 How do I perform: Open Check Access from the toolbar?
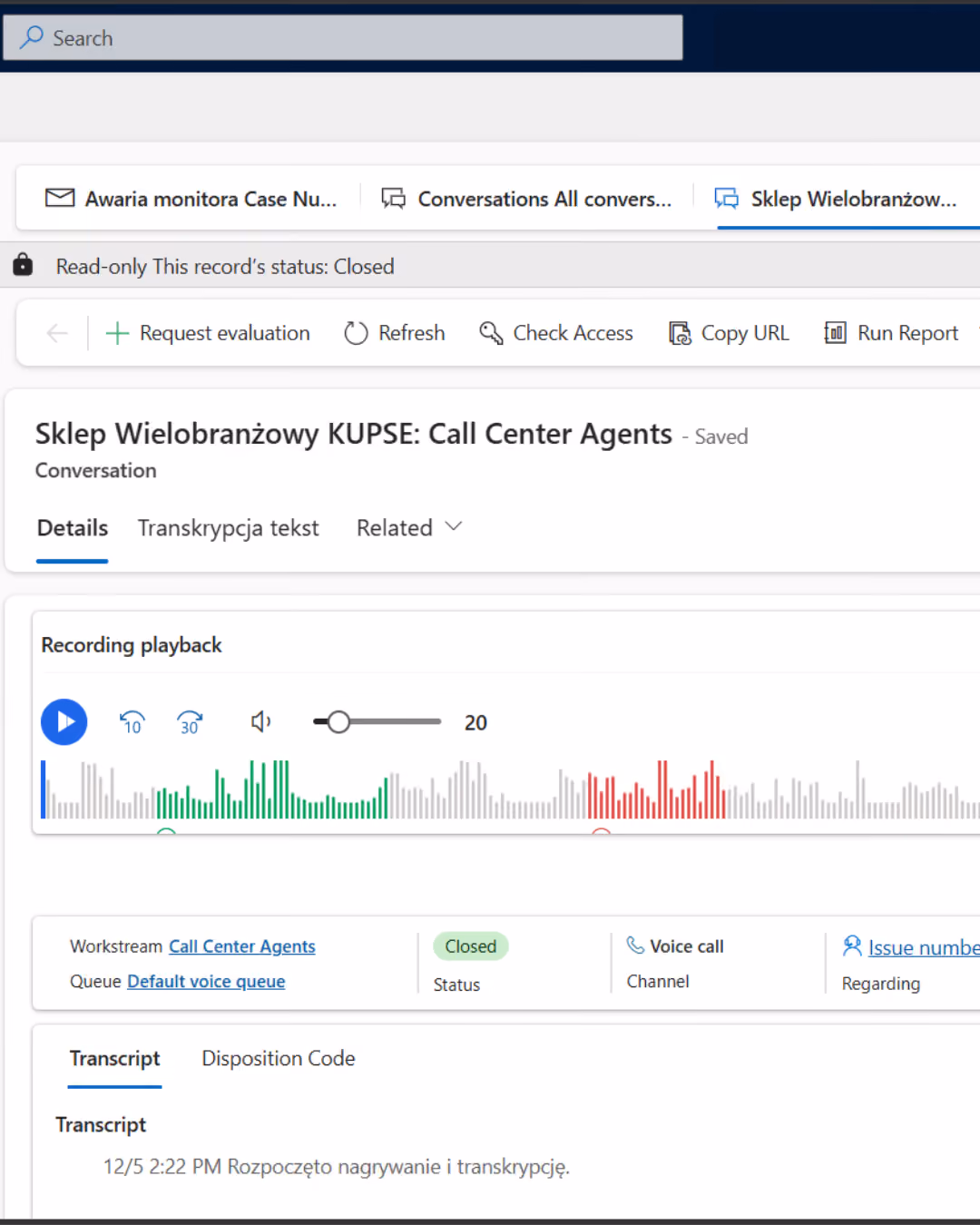(x=556, y=333)
